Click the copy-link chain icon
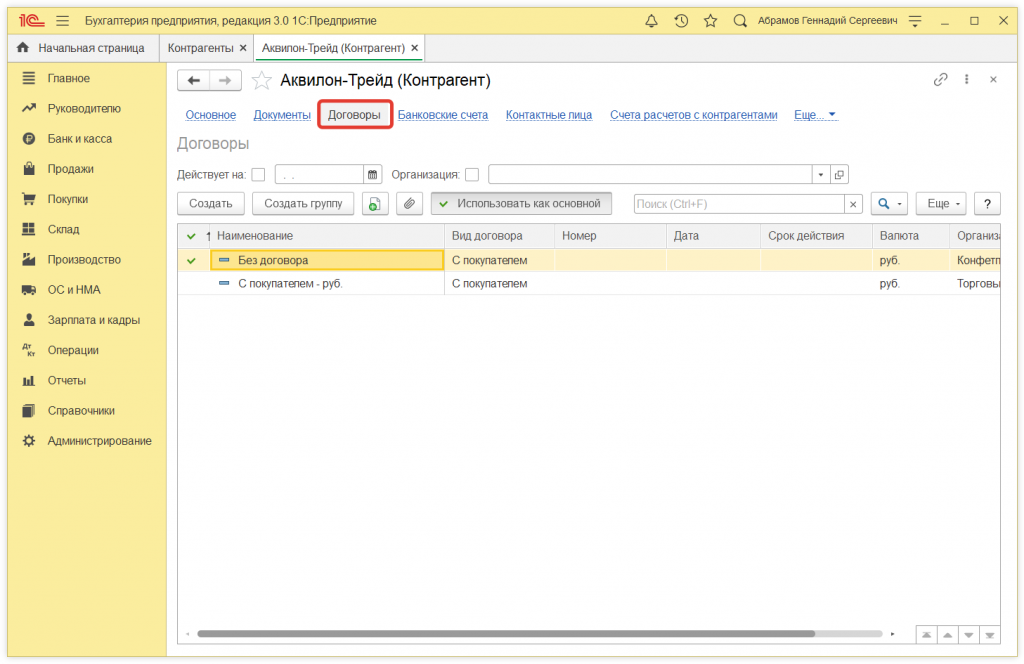The image size is (1024, 664). 940,80
